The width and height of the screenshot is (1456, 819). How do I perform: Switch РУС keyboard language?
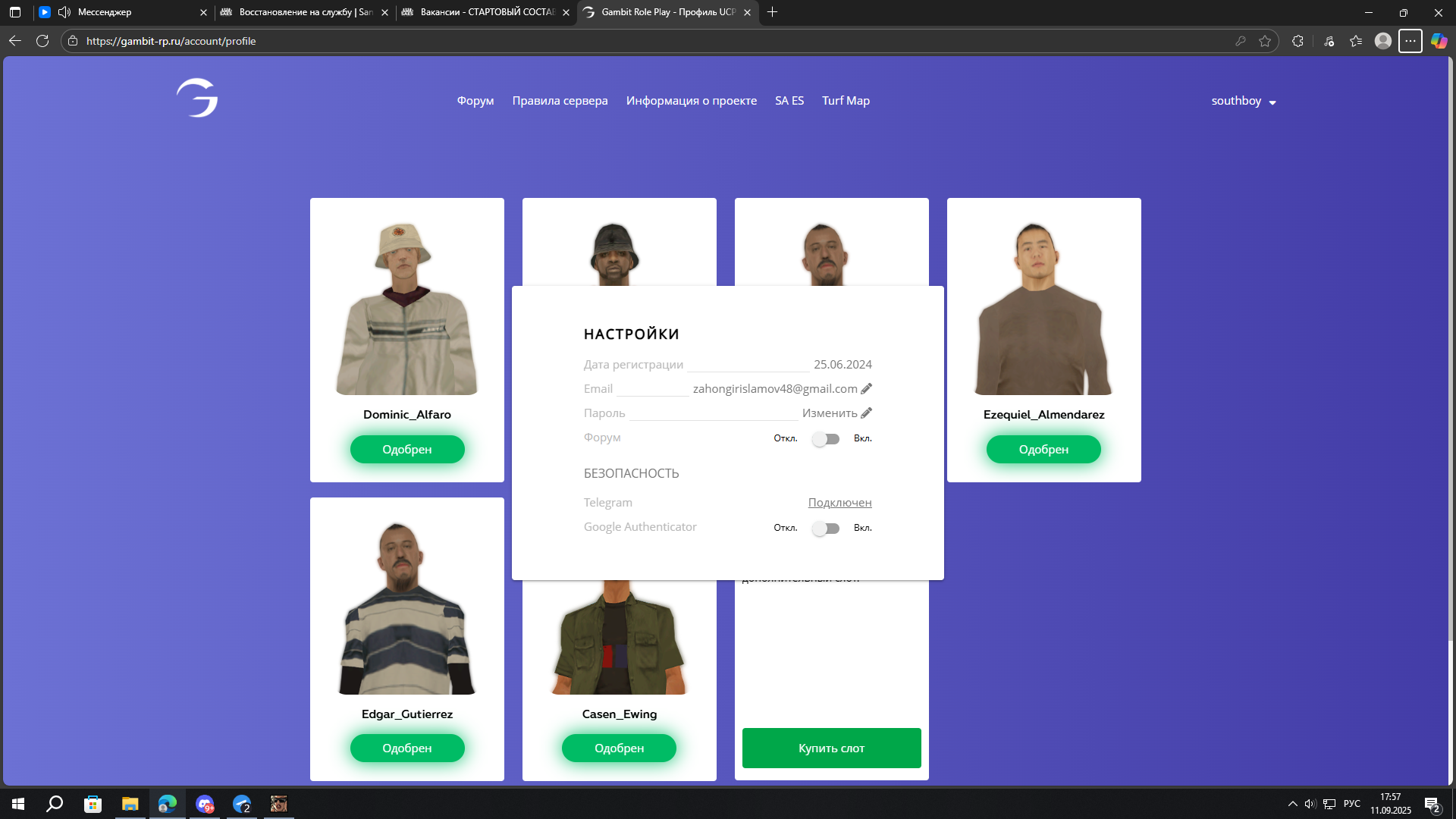1352,804
